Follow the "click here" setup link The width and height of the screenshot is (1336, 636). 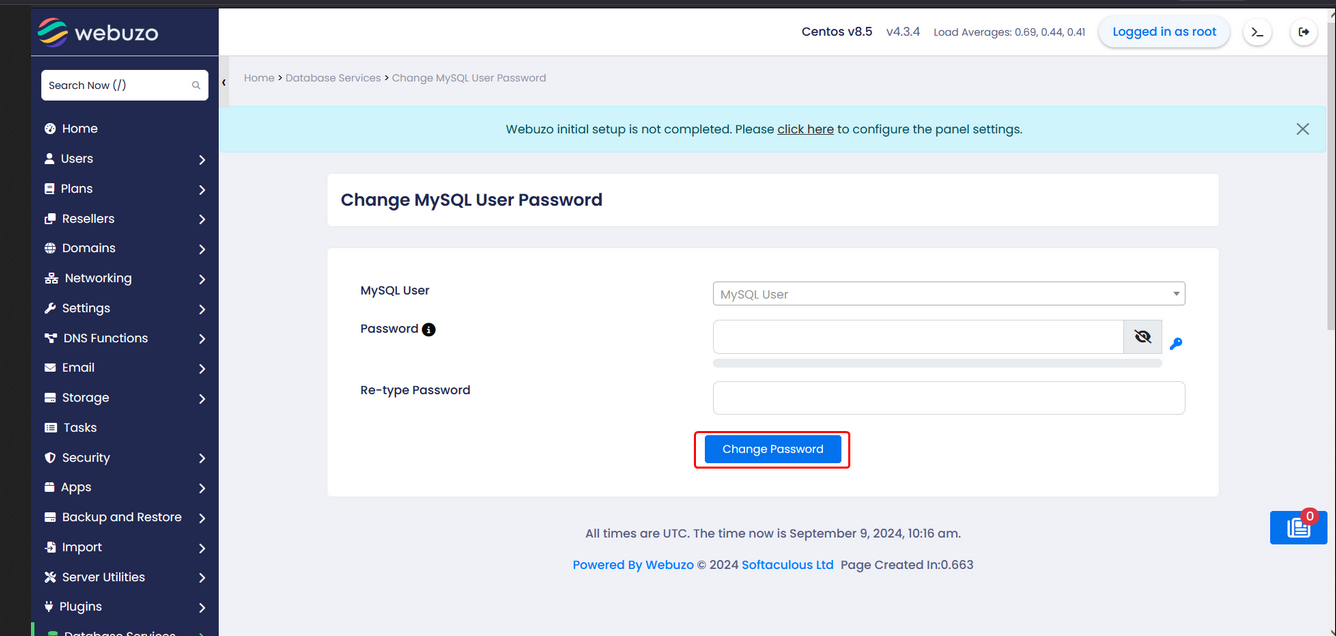coord(805,129)
